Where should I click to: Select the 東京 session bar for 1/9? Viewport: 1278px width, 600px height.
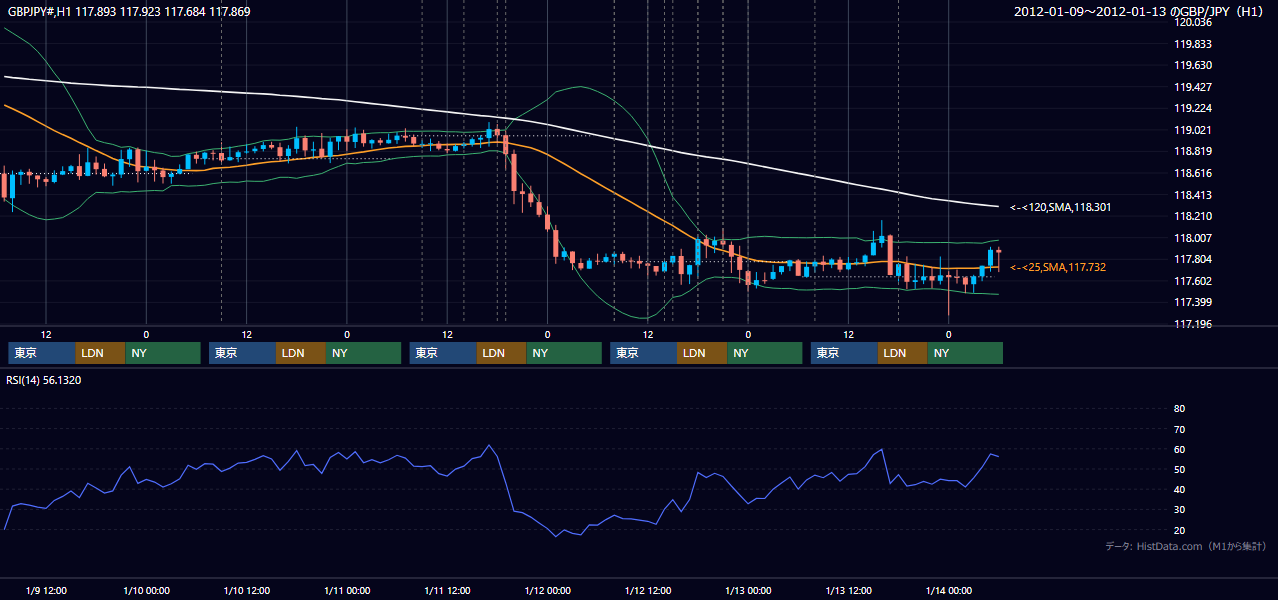(42, 353)
